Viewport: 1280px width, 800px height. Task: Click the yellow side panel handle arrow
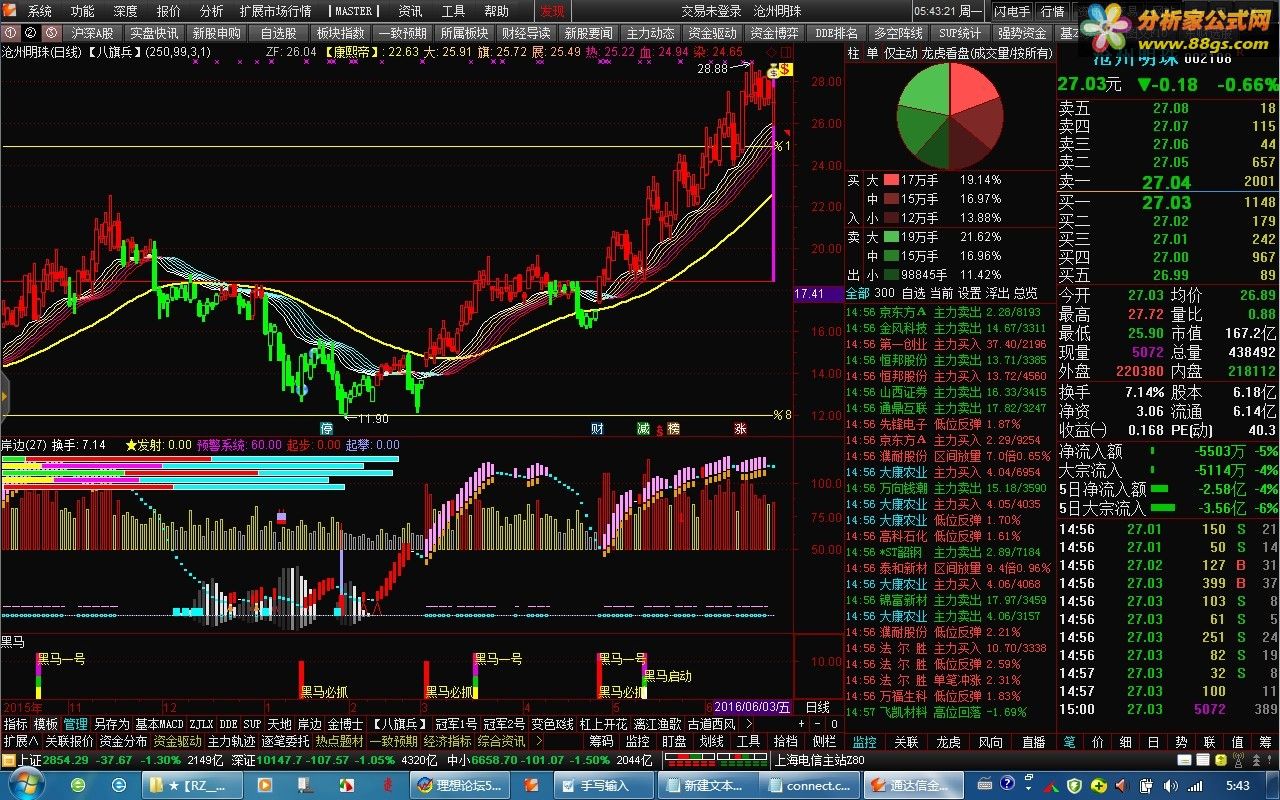coord(4,397)
